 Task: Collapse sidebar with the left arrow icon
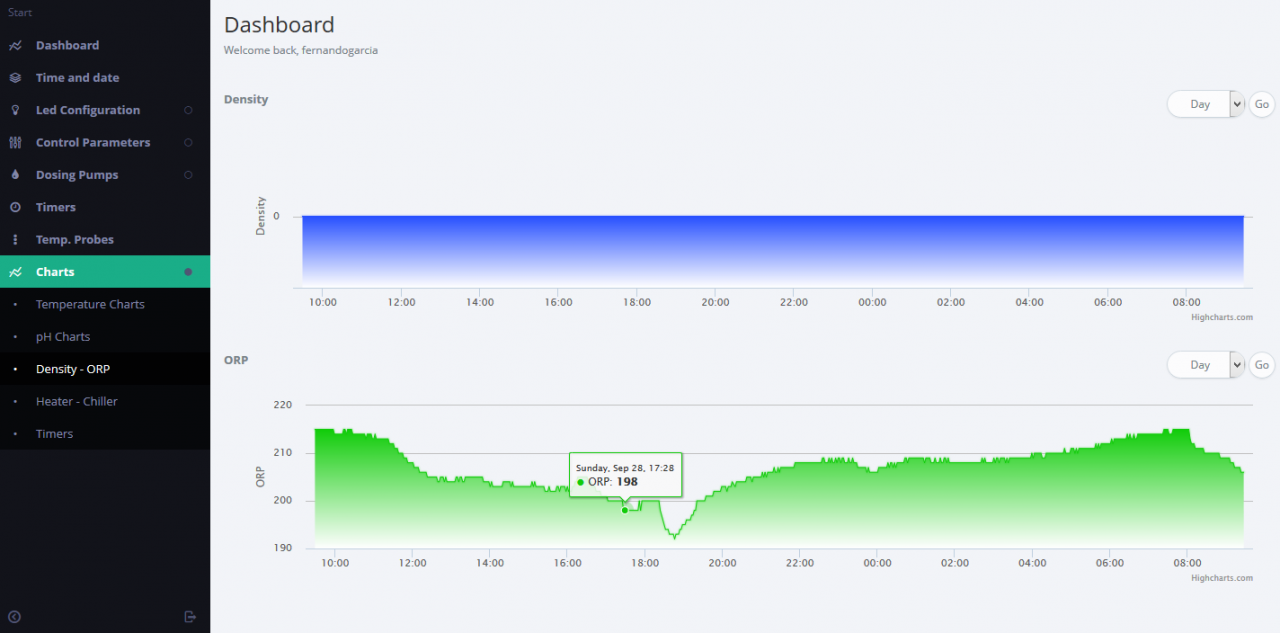[15, 616]
